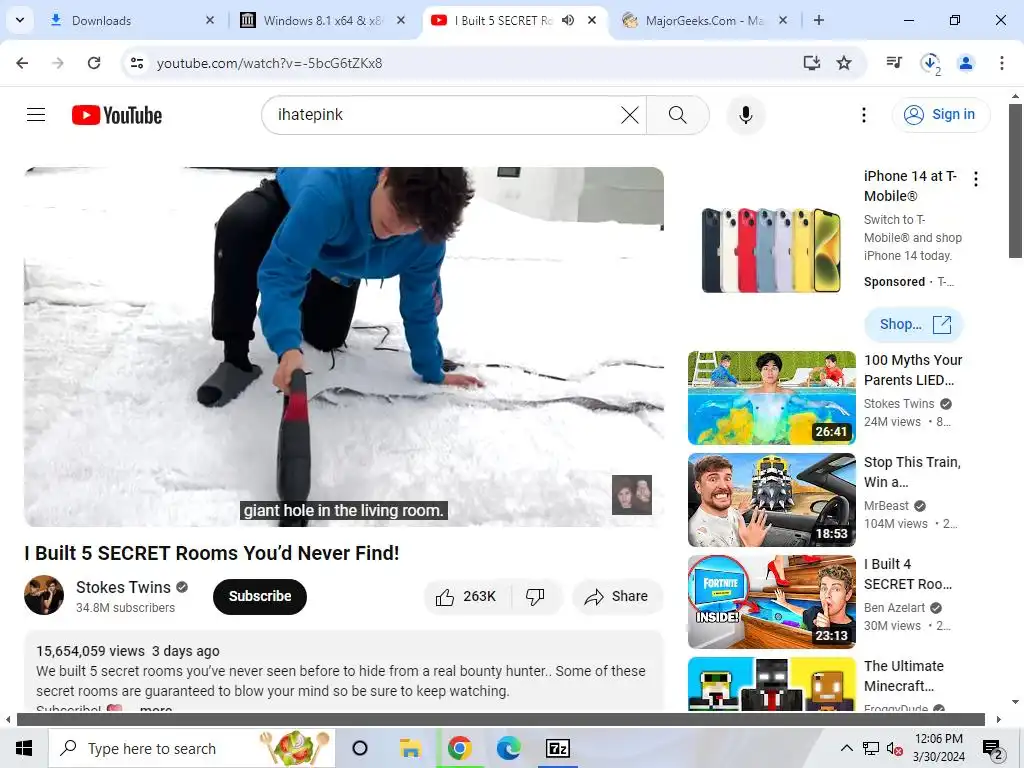This screenshot has width=1024, height=768.
Task: Open the Windows Start menu
Action: [24, 748]
